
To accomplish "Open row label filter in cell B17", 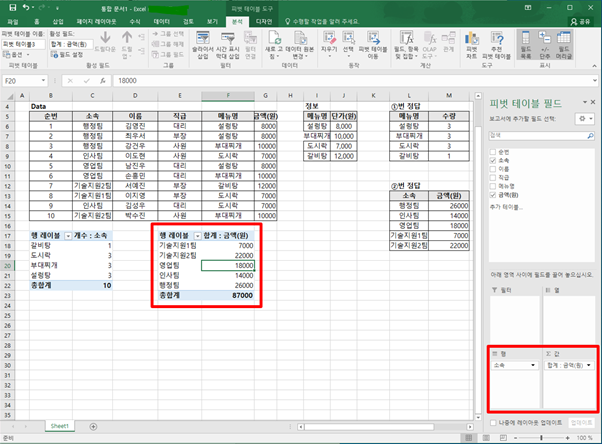I will (x=68, y=236).
